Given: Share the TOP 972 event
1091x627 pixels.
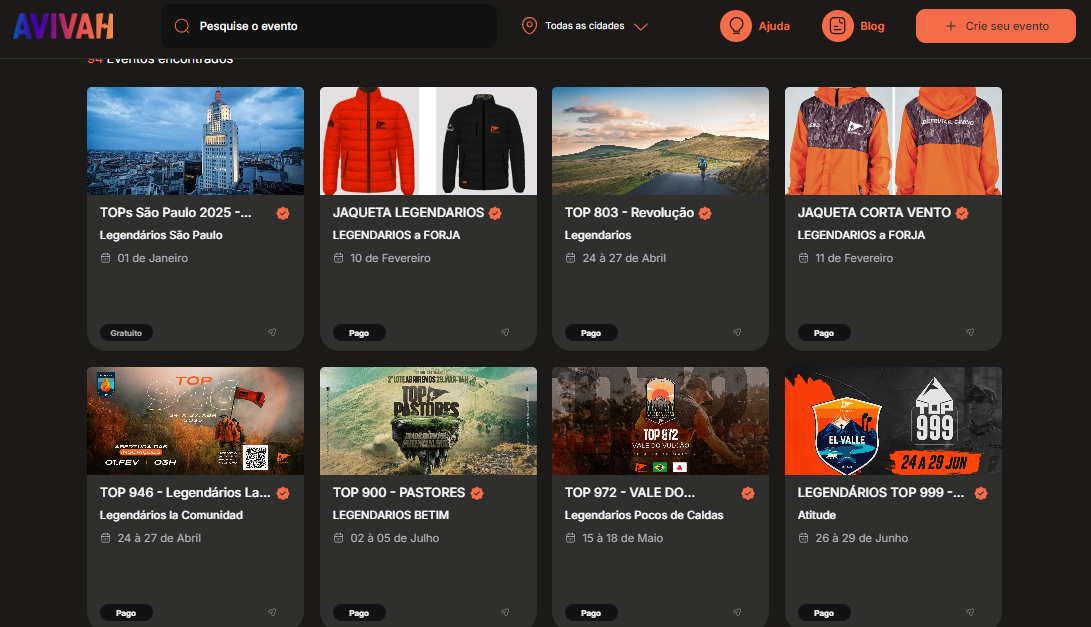Looking at the screenshot, I should pyautogui.click(x=737, y=612).
